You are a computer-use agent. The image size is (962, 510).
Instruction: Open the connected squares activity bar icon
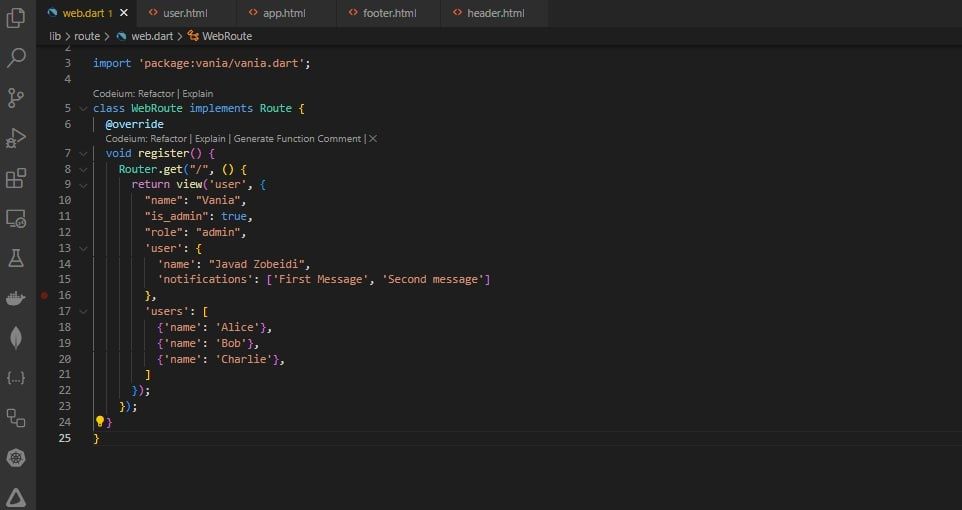(x=16, y=418)
